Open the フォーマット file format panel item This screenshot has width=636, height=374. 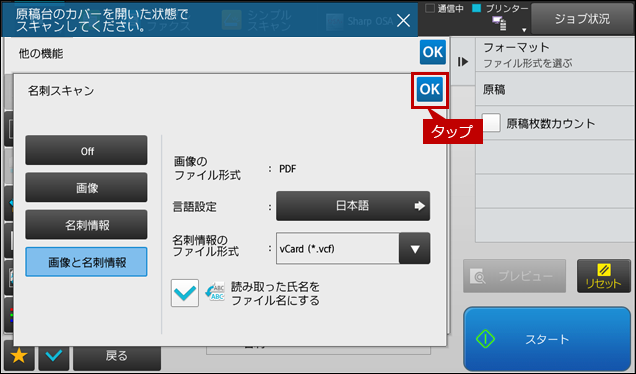554,54
